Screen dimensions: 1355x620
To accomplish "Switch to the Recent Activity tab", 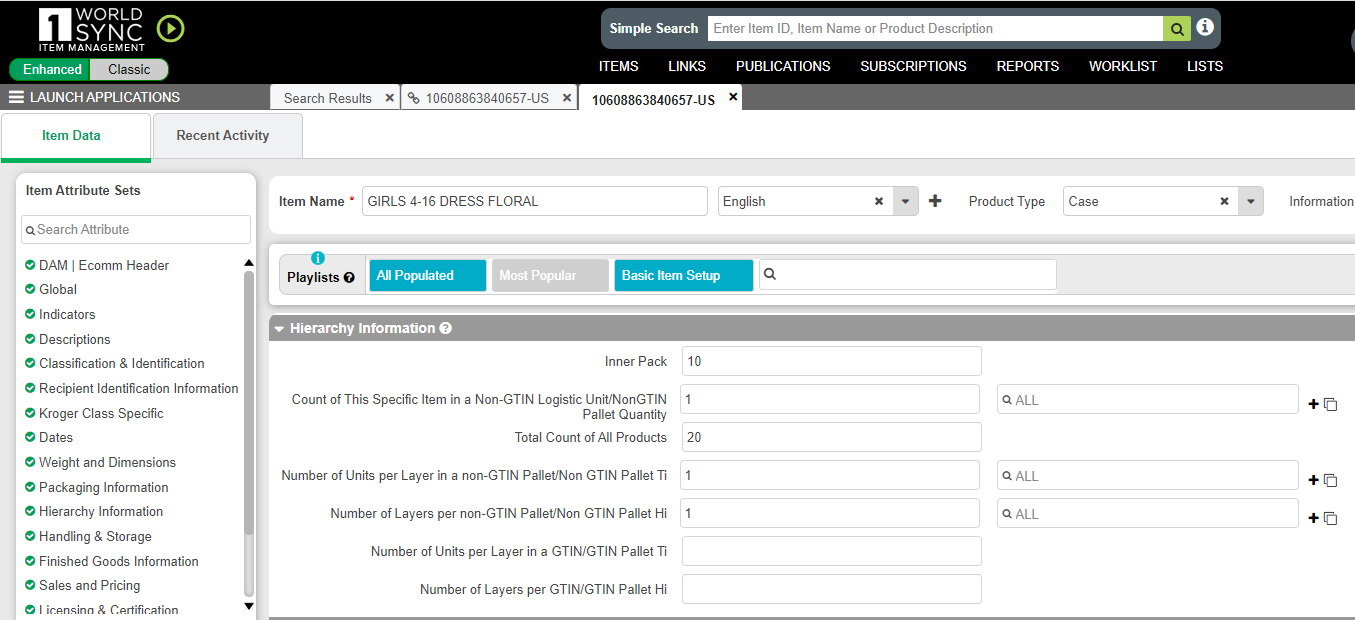I will (223, 136).
